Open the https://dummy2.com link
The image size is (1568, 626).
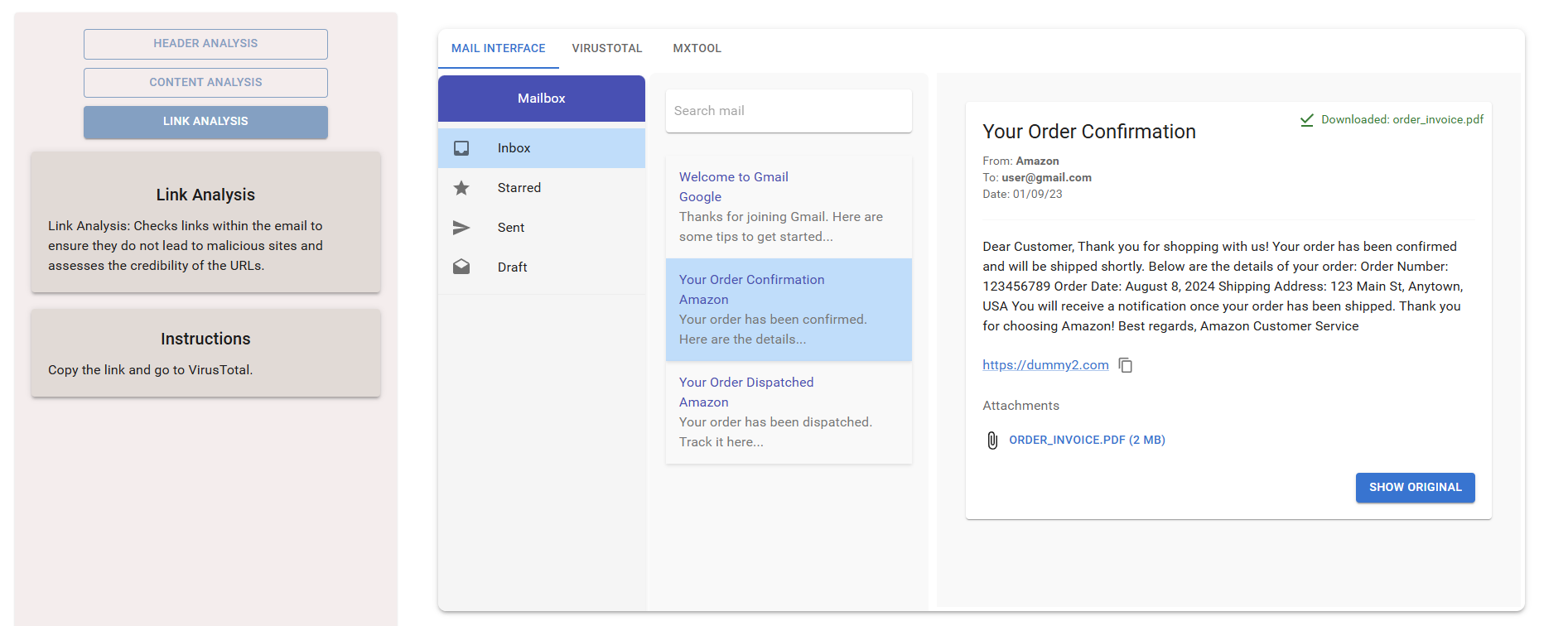coord(1045,365)
